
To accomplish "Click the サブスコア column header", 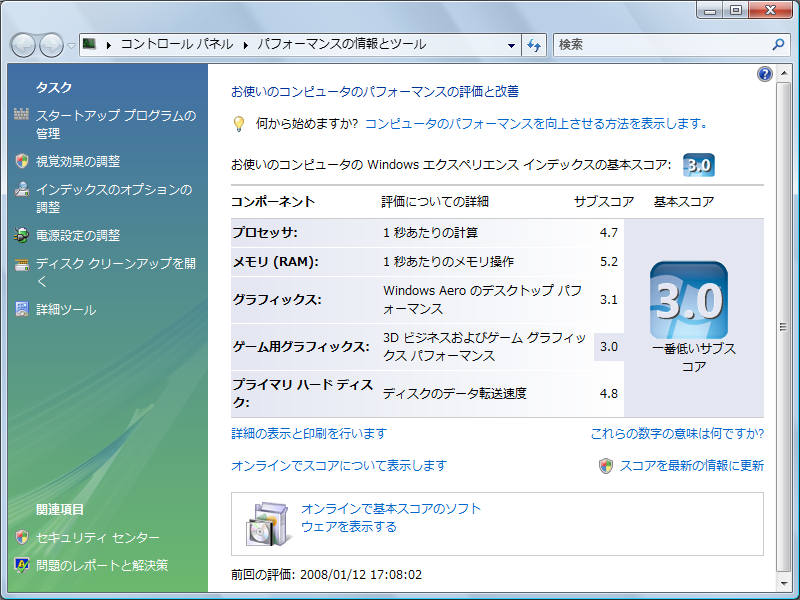I will pyautogui.click(x=604, y=202).
